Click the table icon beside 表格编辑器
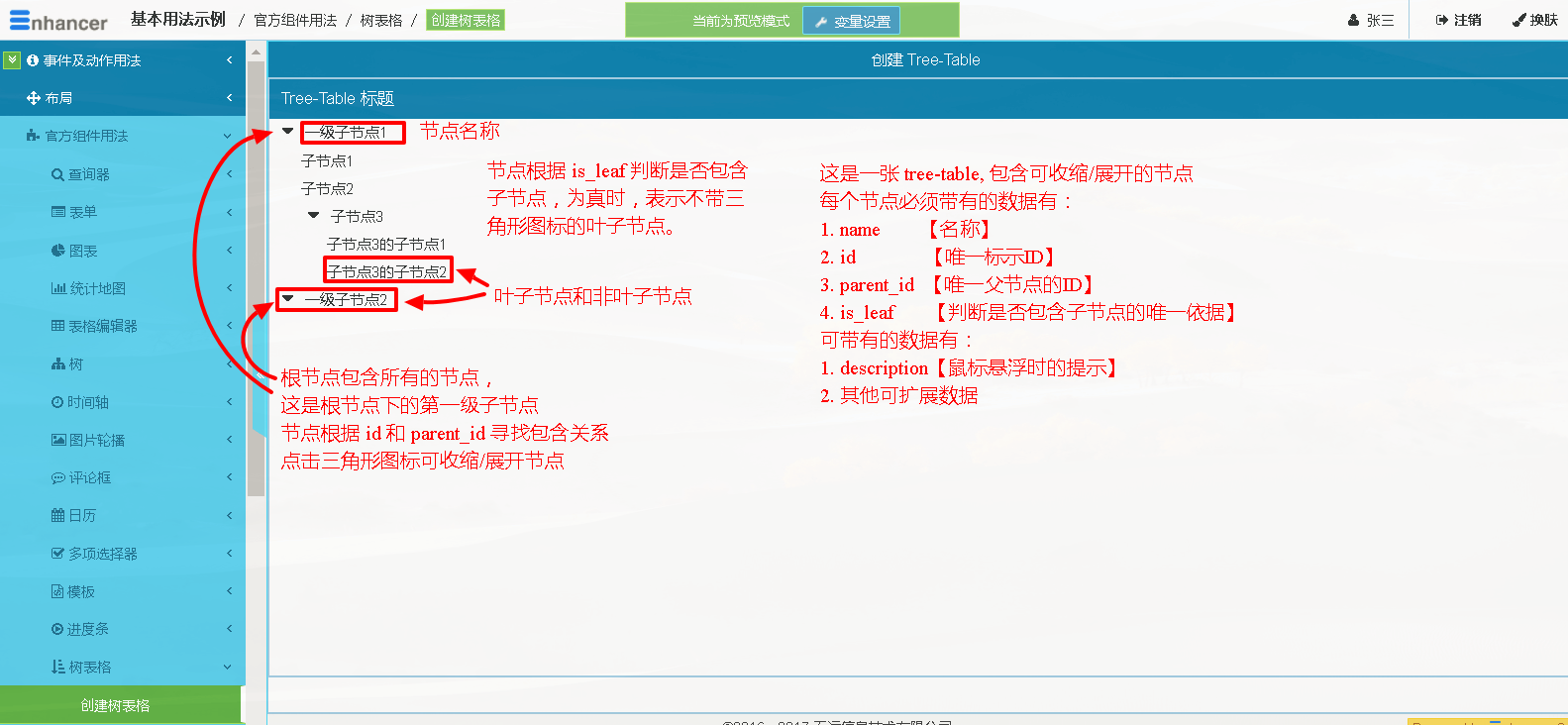 [57, 326]
